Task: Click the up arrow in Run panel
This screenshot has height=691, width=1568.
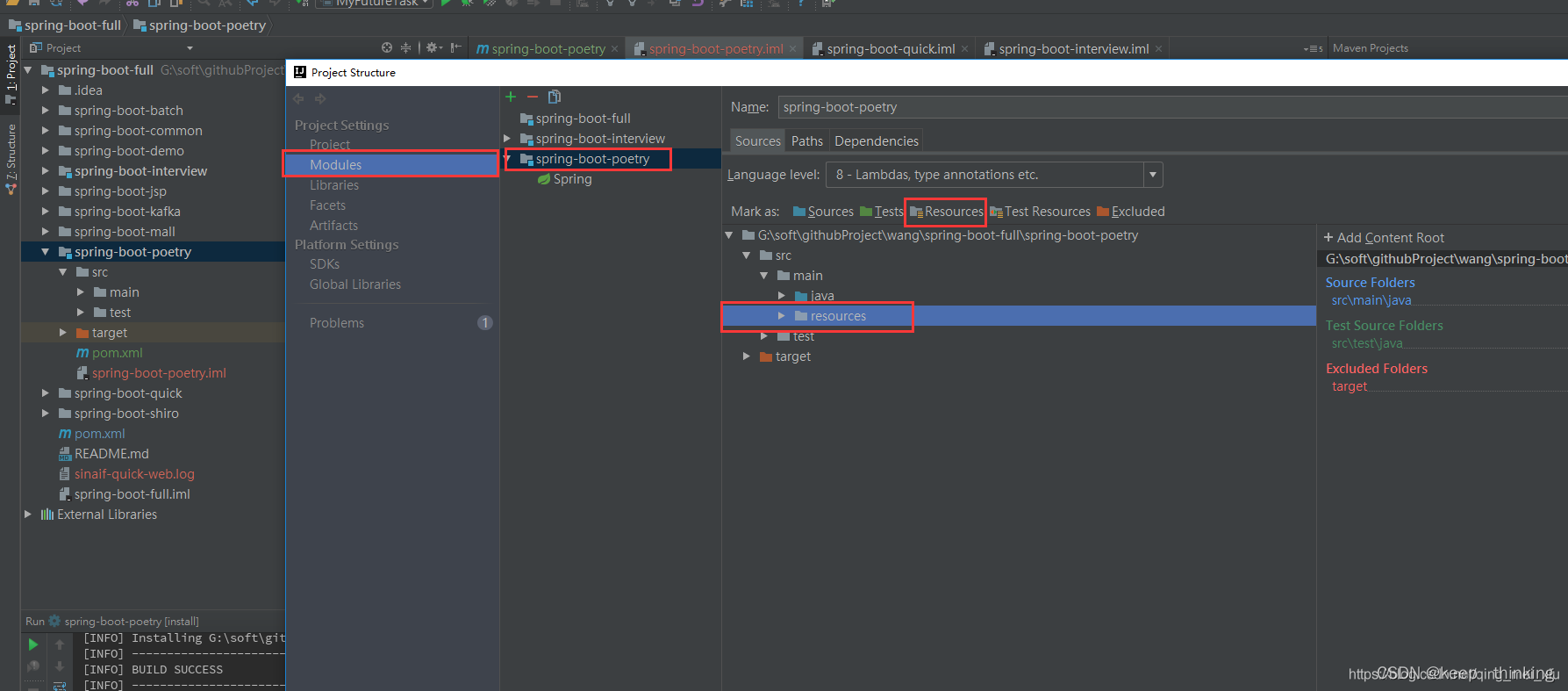Action: (x=60, y=644)
